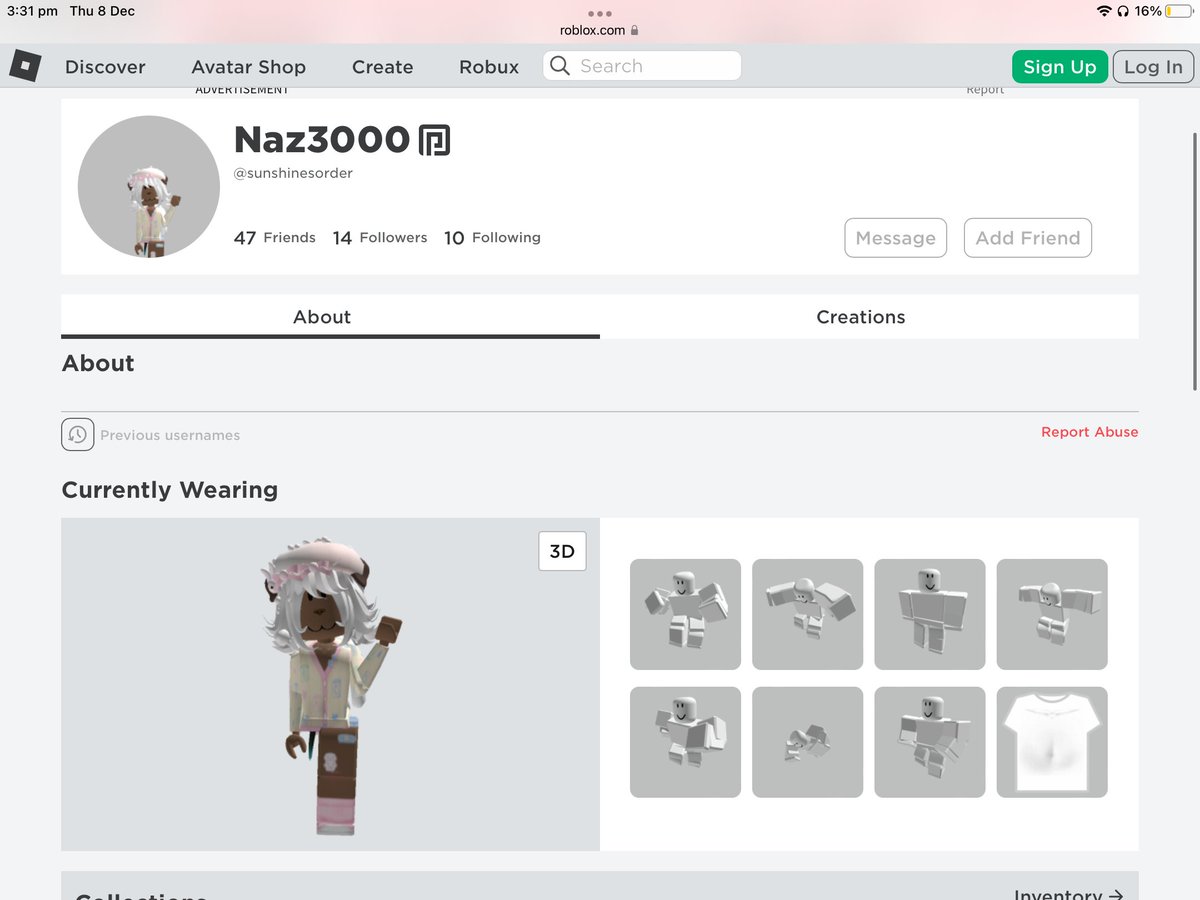Select the white T-shirt item
The height and width of the screenshot is (900, 1200).
coord(1052,742)
